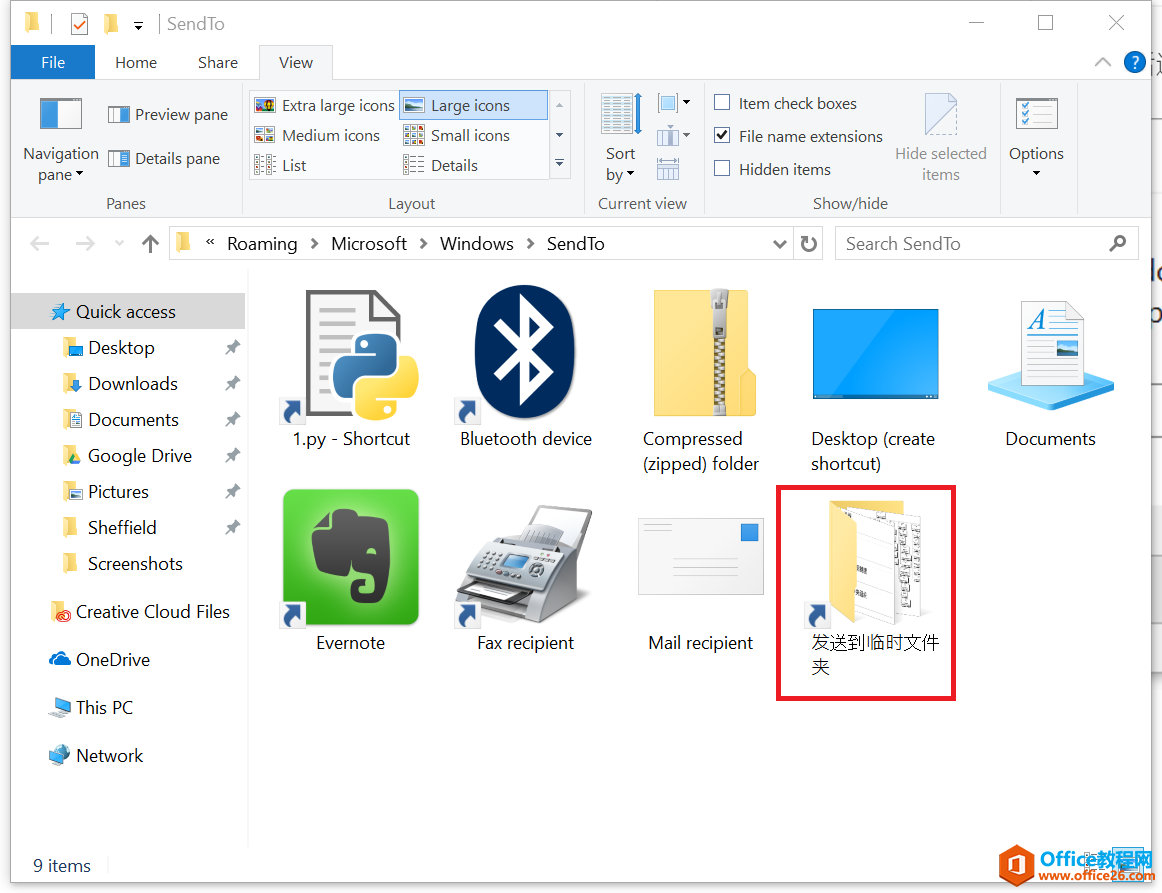Open This PC in navigation pane
This screenshot has height=893, width=1162.
104,708
